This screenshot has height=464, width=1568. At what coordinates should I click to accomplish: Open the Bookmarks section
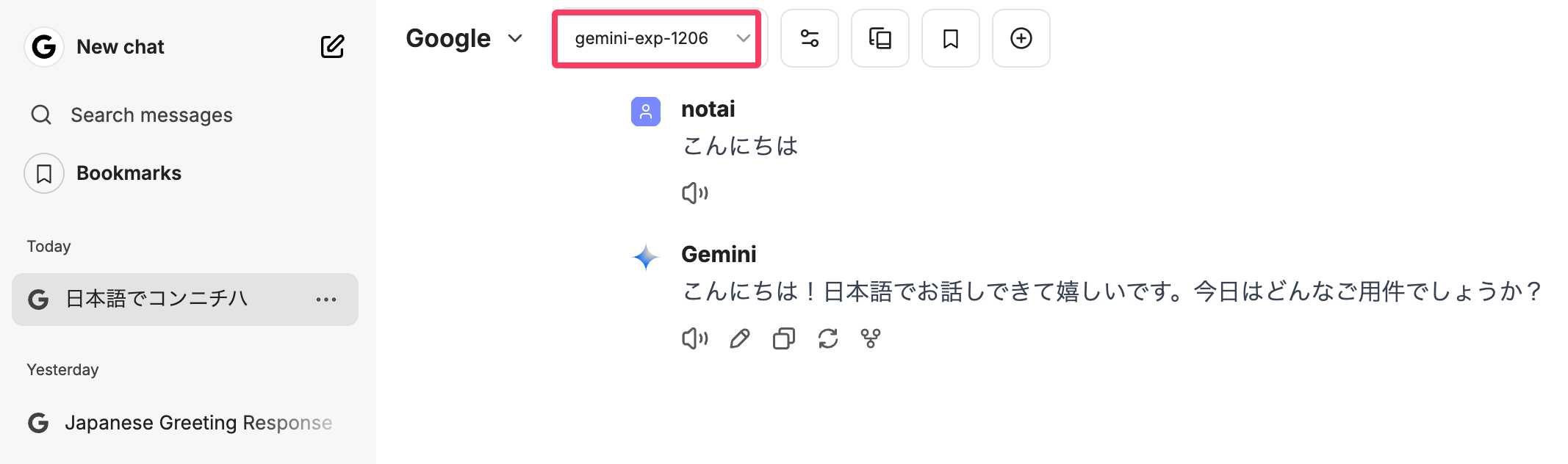pyautogui.click(x=129, y=173)
